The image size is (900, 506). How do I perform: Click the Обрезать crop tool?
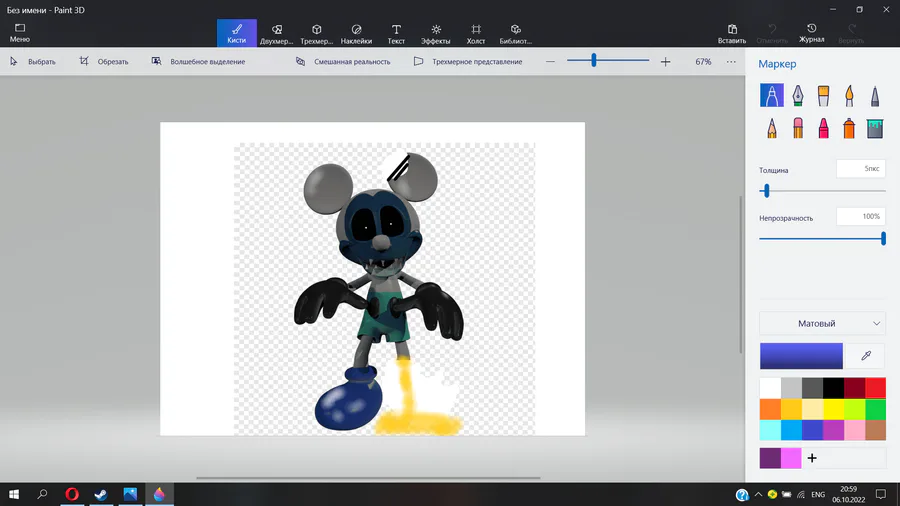point(104,61)
